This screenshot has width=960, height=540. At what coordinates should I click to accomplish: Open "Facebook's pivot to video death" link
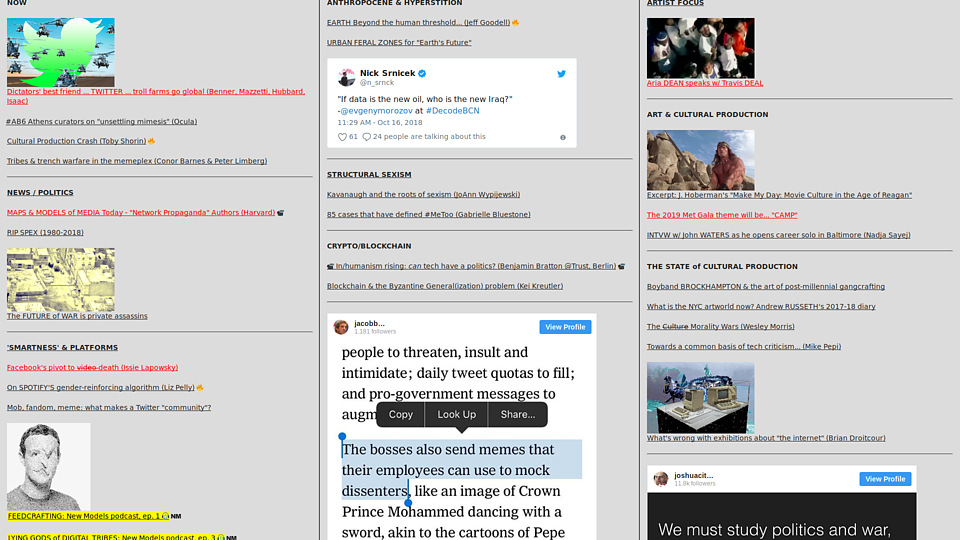[x=77, y=368]
